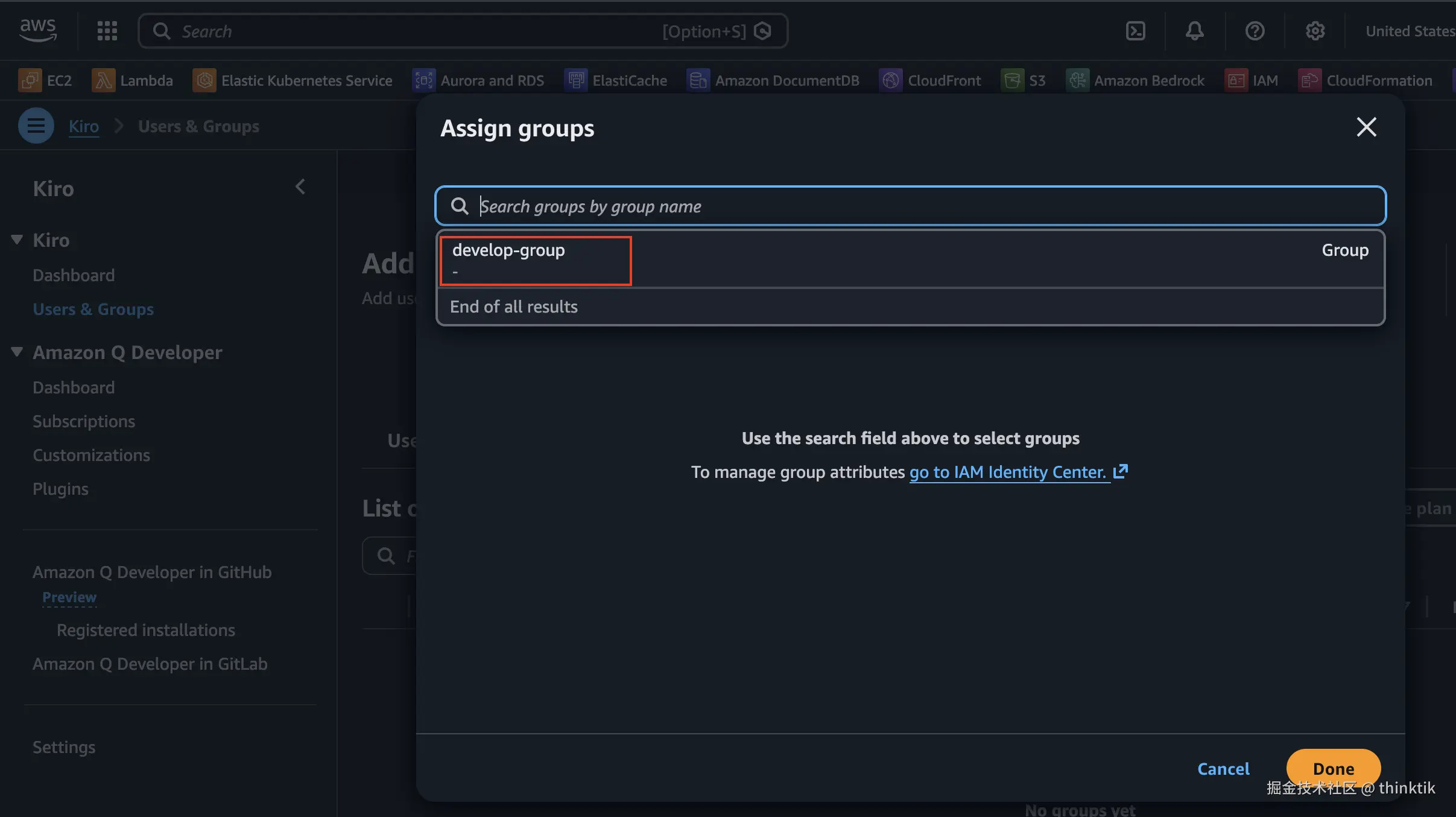This screenshot has width=1456, height=817.
Task: Open the AWS services grid menu
Action: click(107, 31)
